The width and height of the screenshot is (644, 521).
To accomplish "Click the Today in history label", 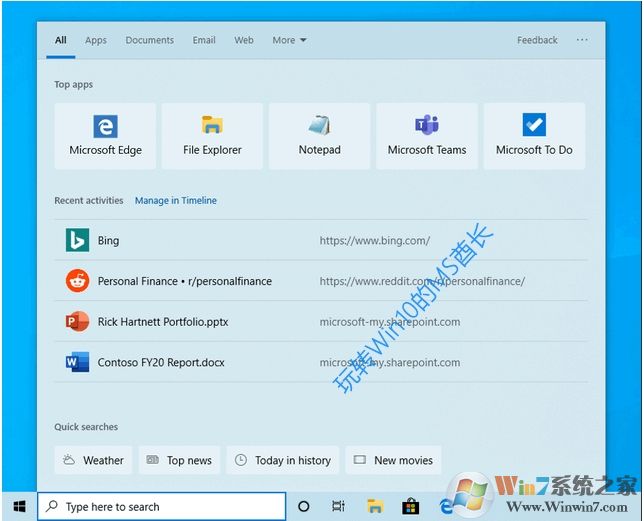I will (x=293, y=460).
